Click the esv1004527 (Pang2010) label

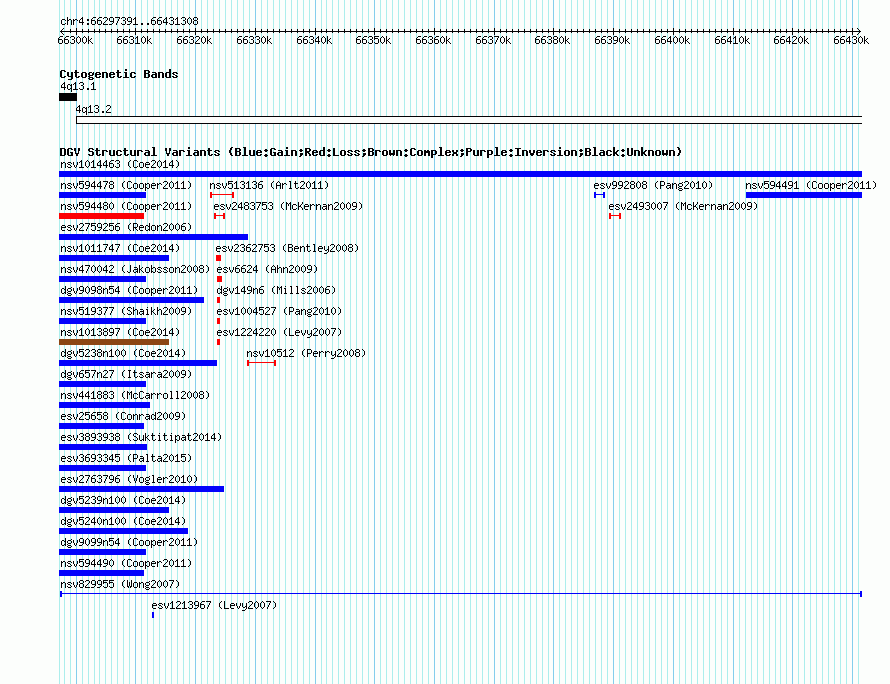pos(279,312)
